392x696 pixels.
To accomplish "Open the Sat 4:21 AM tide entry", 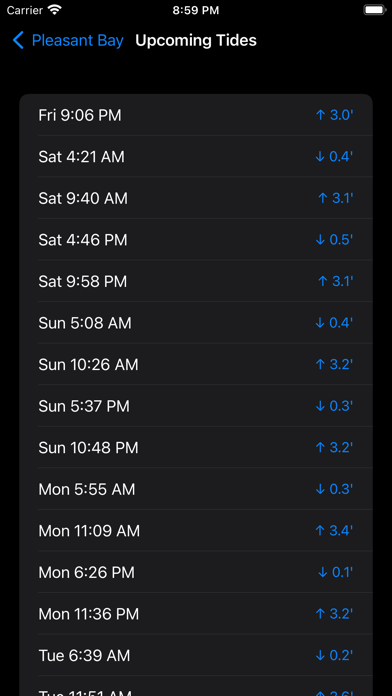I will point(196,157).
